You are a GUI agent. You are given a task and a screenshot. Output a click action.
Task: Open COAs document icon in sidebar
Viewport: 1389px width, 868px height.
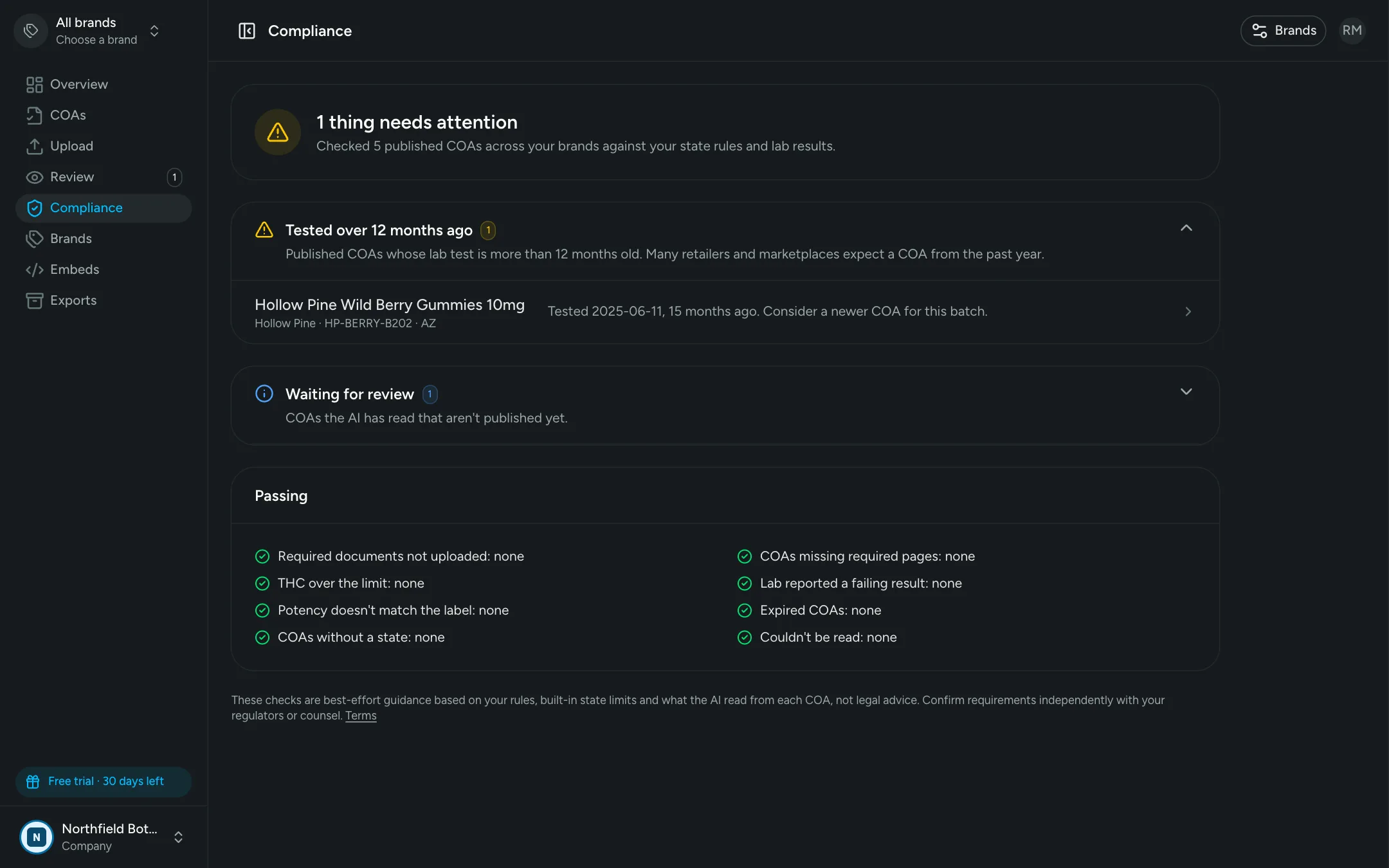(34, 115)
